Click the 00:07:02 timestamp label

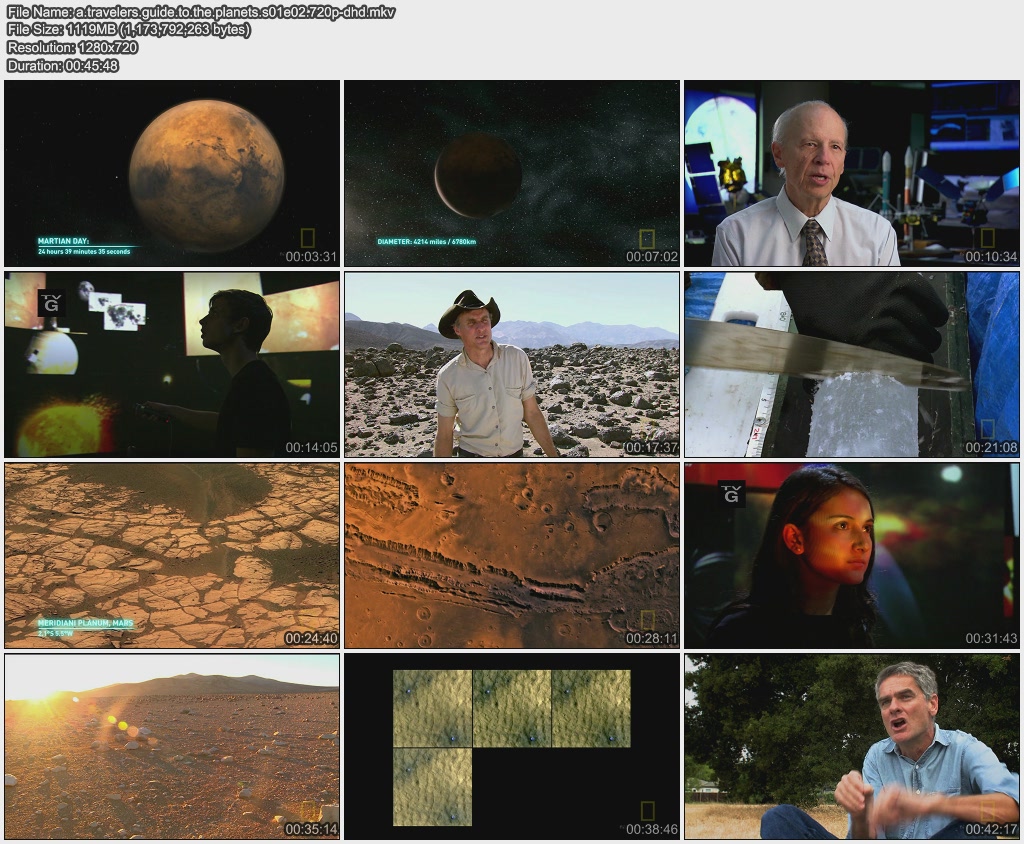point(651,257)
